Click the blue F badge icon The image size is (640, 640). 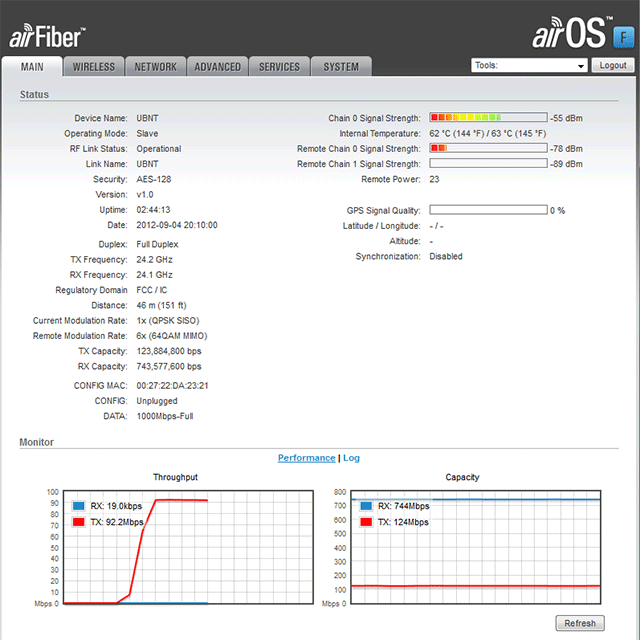pos(620,36)
